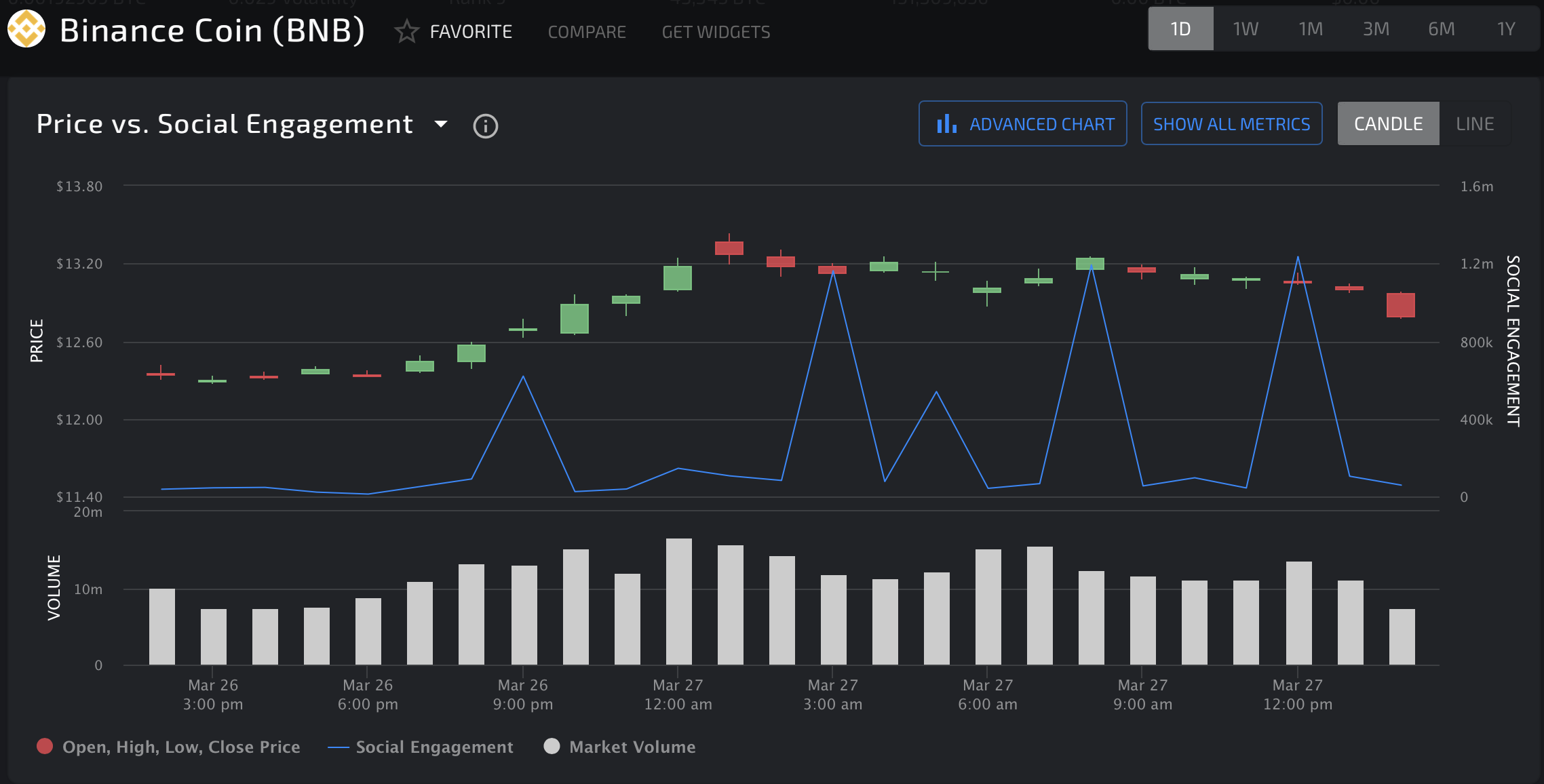Click the 1.2m social engagement axis label
The width and height of the screenshot is (1544, 784).
1477,263
